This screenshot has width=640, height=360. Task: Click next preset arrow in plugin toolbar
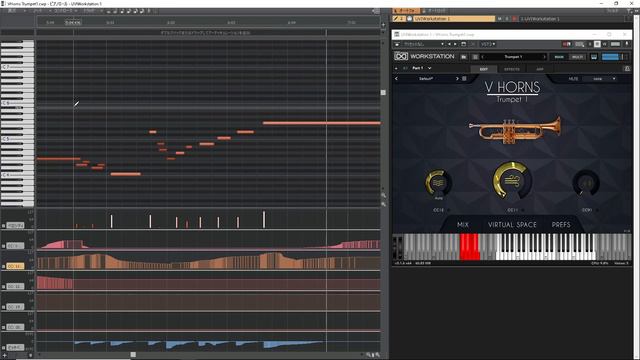[456, 44]
